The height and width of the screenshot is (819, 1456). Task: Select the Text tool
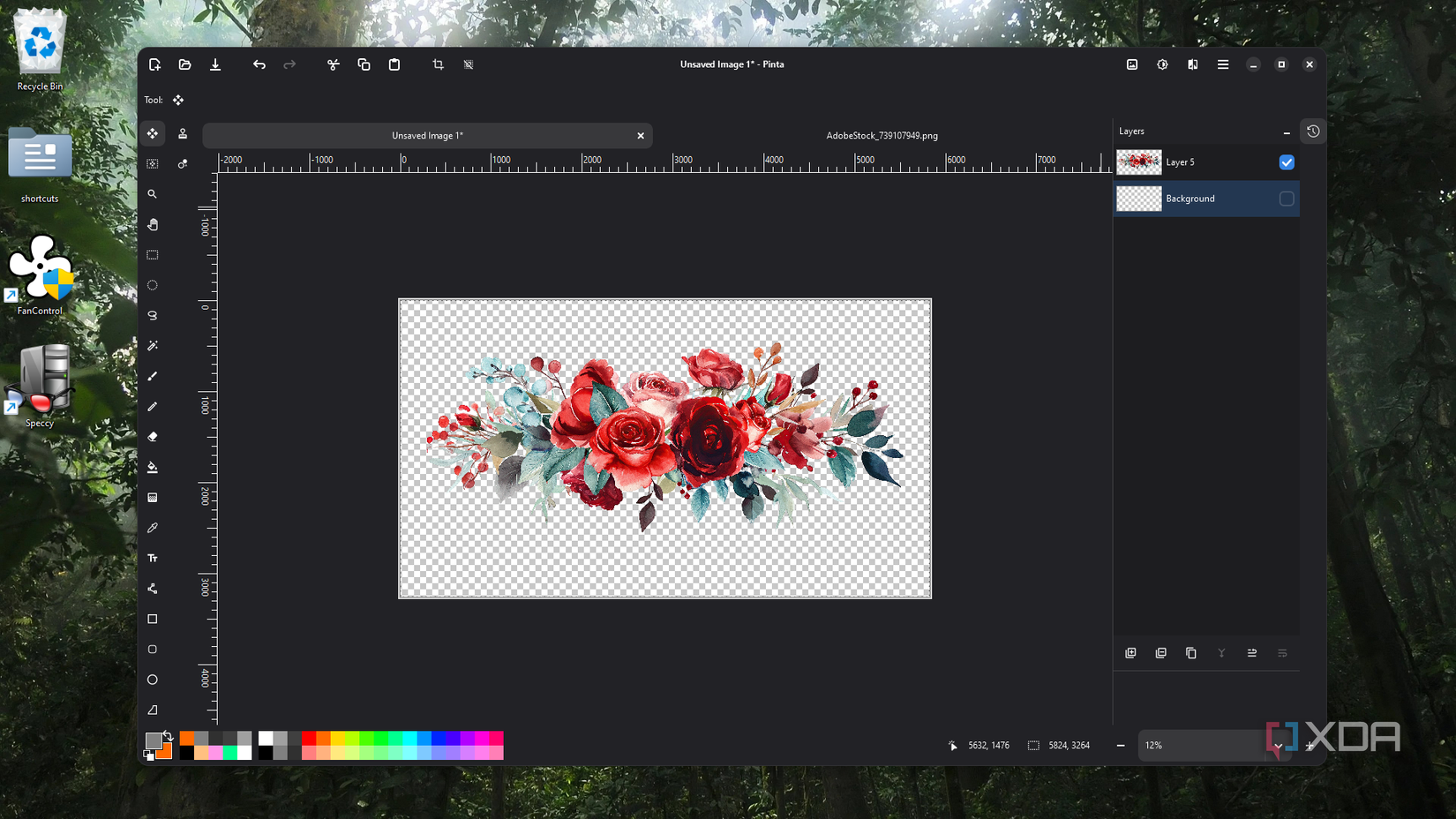tap(153, 558)
